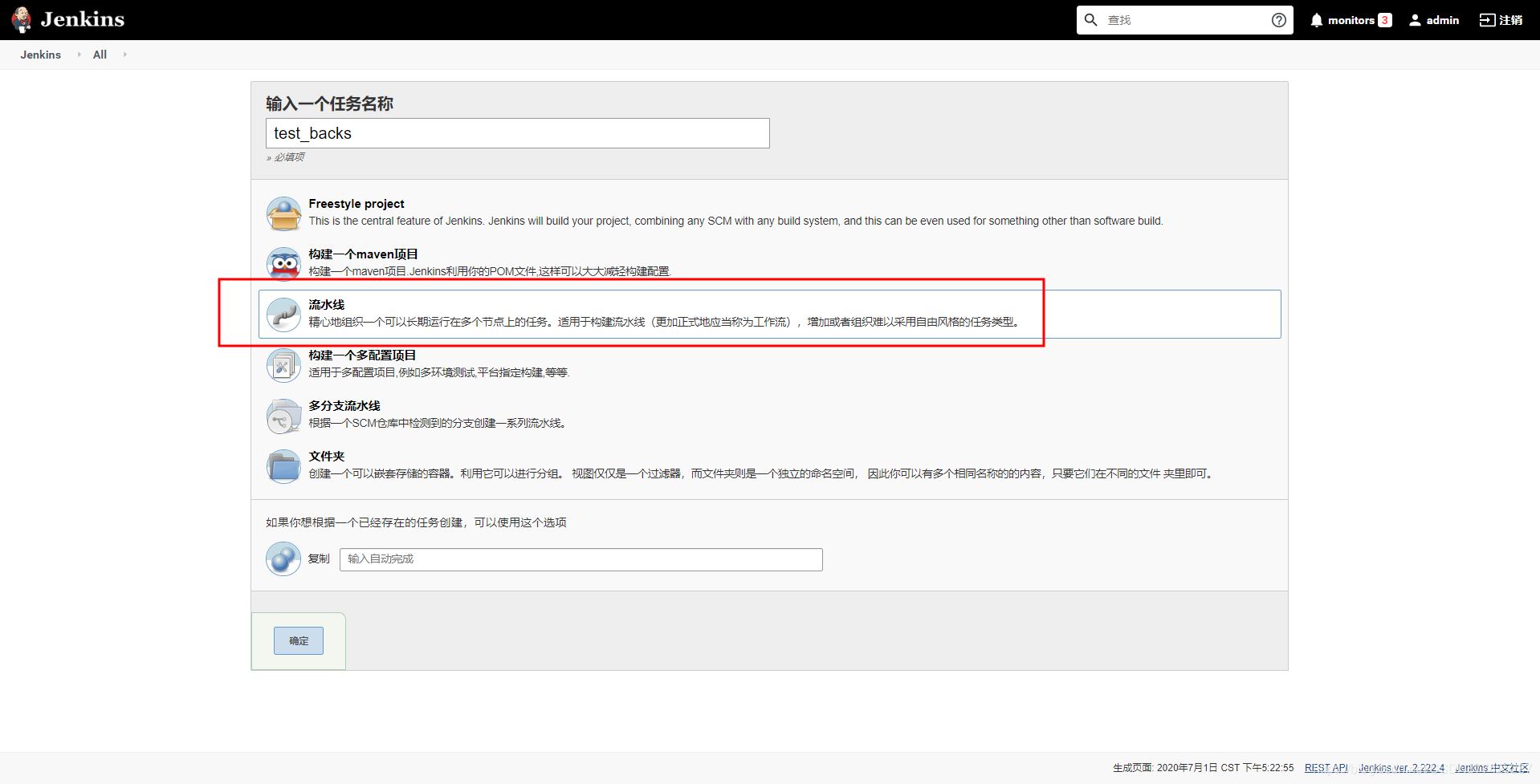
Task: Go to the Jenkins breadcrumb item
Action: tap(40, 55)
